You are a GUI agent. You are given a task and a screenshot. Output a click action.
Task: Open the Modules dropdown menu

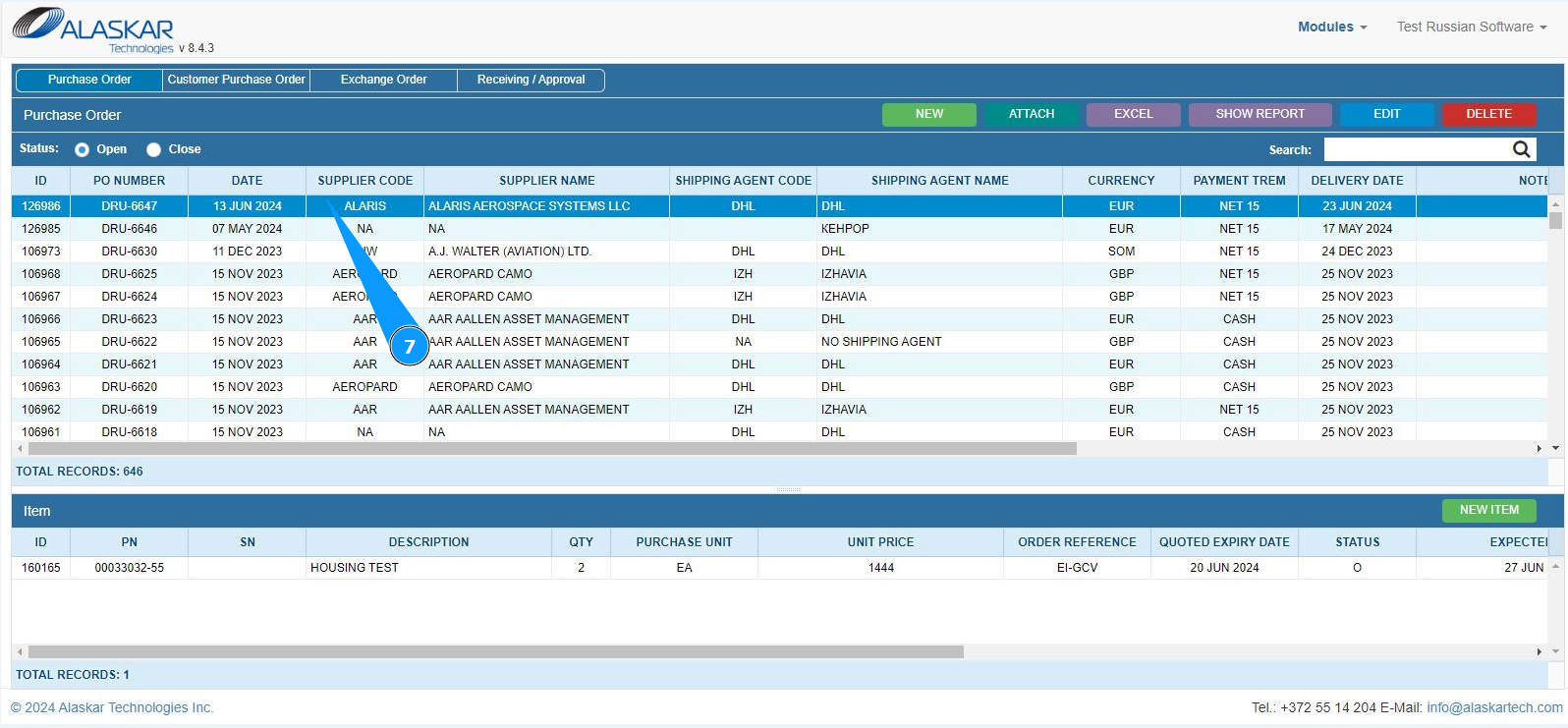pyautogui.click(x=1331, y=27)
